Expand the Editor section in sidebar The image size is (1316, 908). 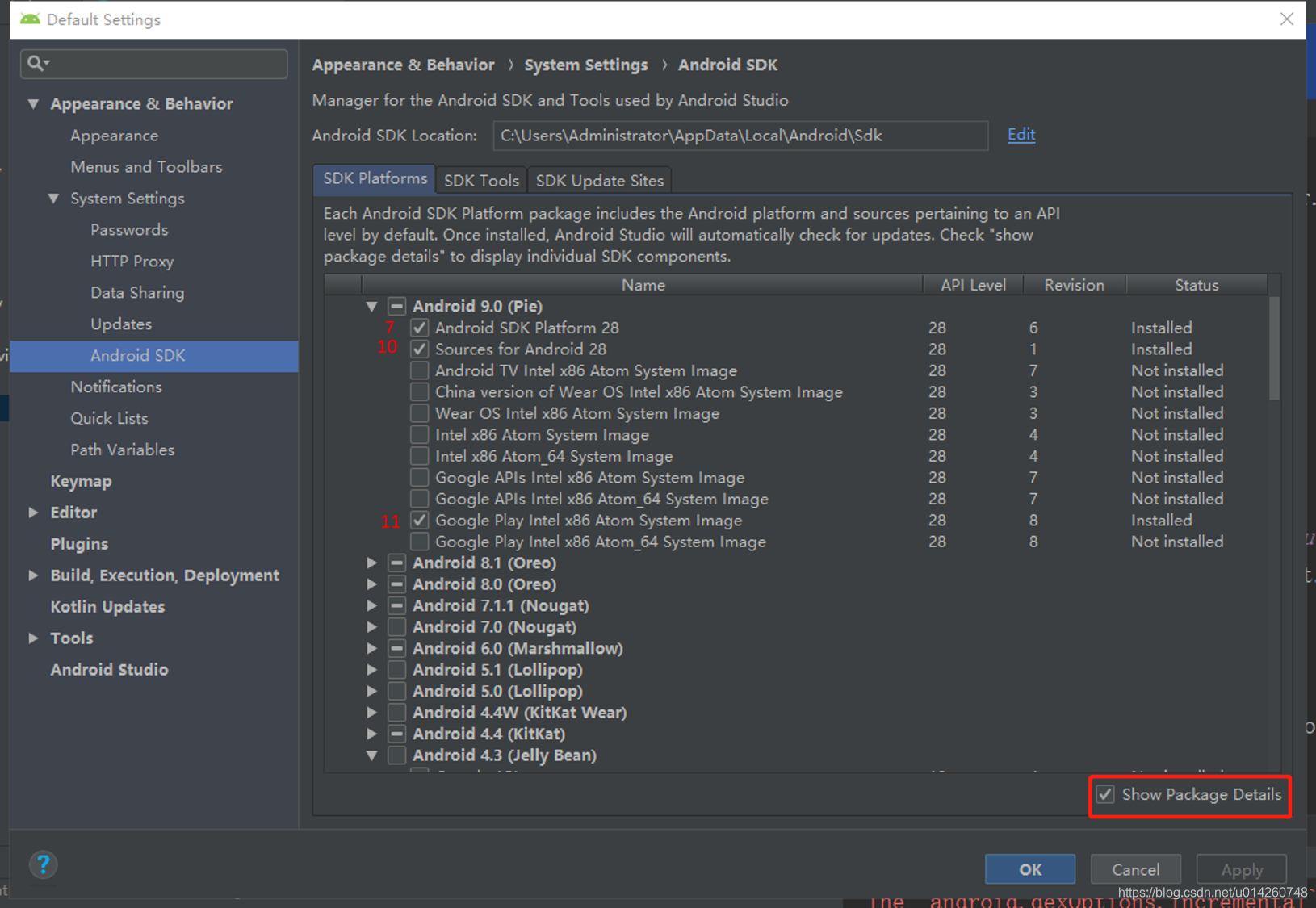tap(33, 513)
